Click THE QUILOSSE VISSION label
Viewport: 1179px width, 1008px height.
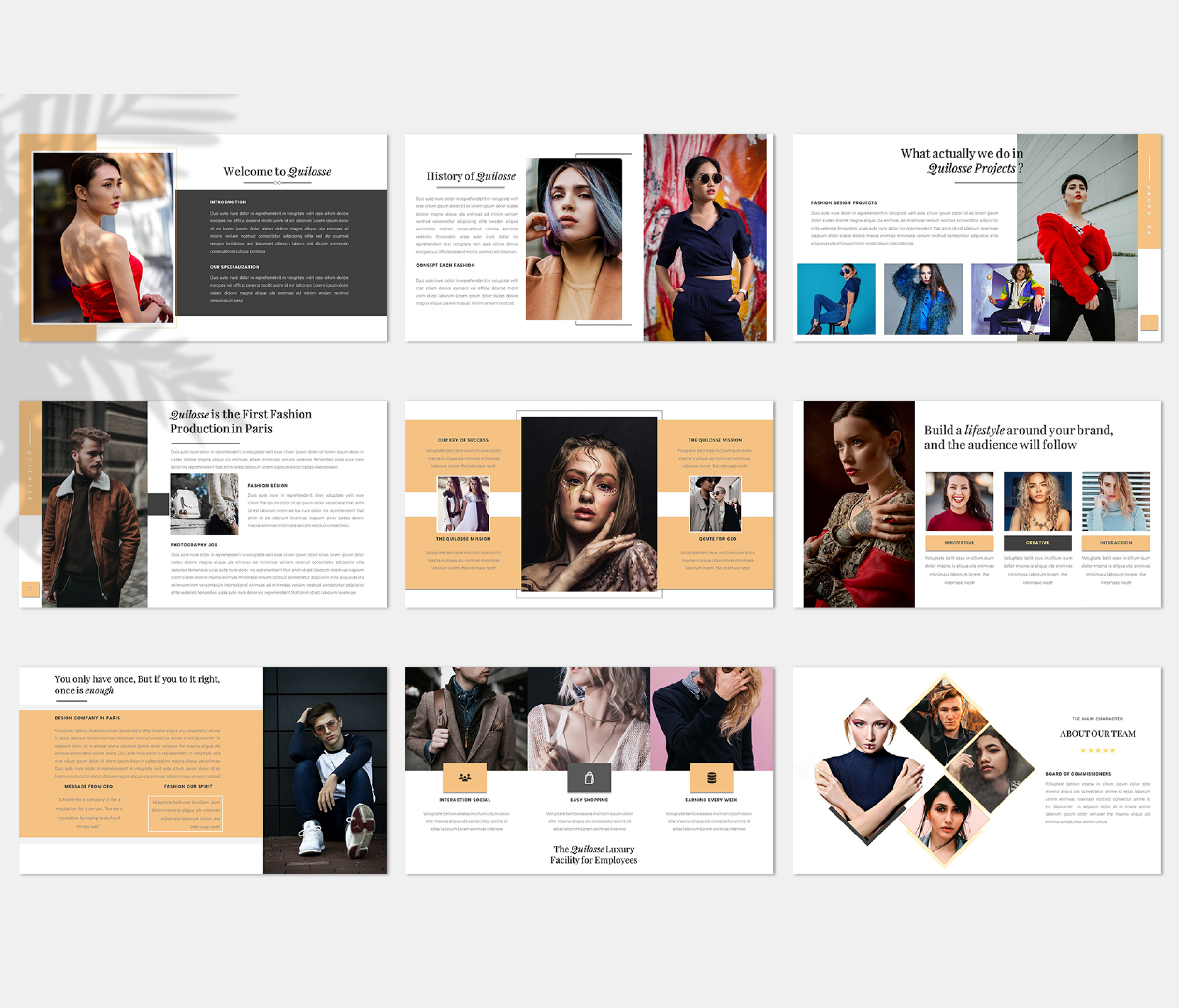pyautogui.click(x=715, y=440)
